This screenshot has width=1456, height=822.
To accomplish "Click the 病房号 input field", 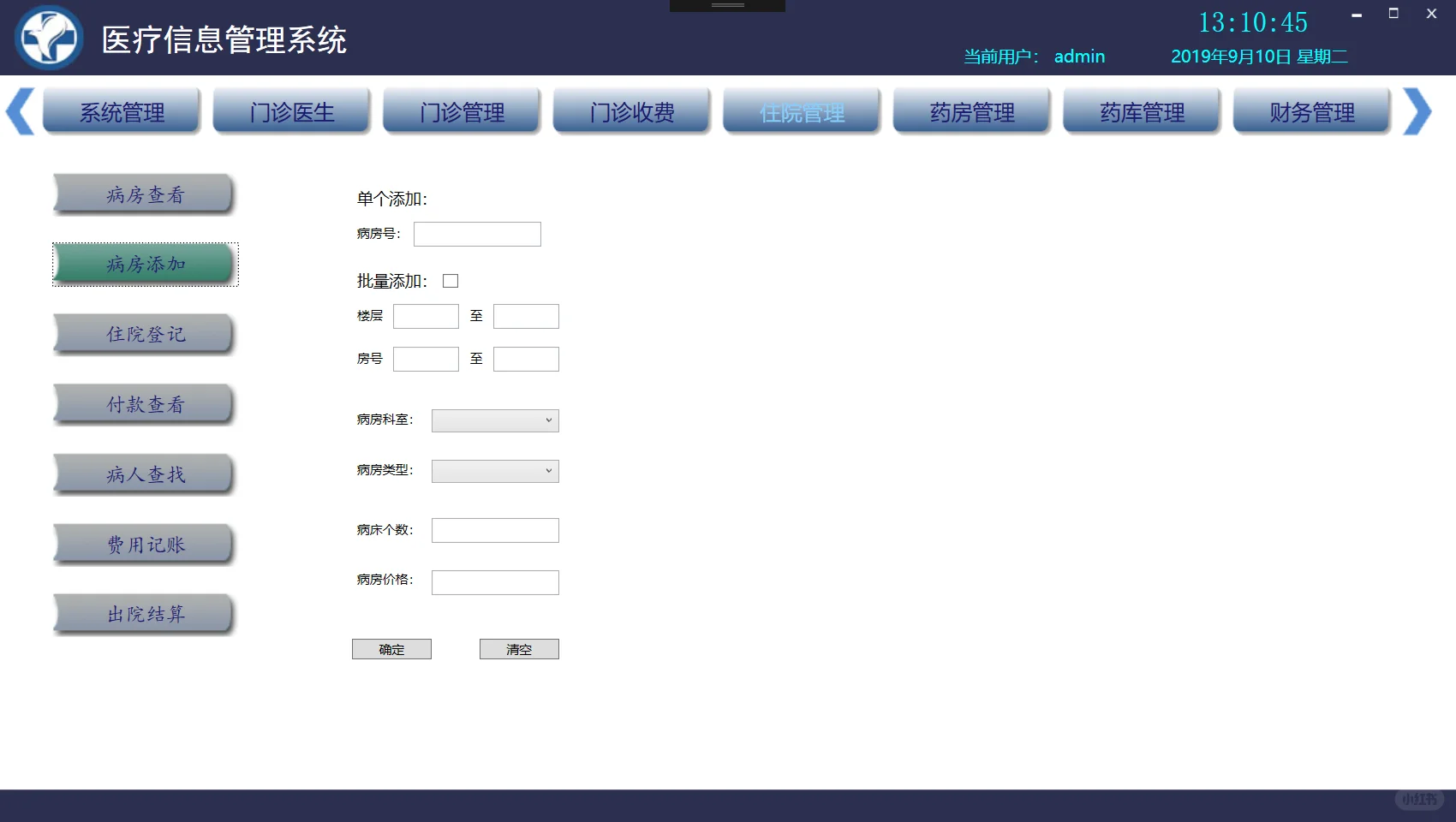I will click(476, 234).
